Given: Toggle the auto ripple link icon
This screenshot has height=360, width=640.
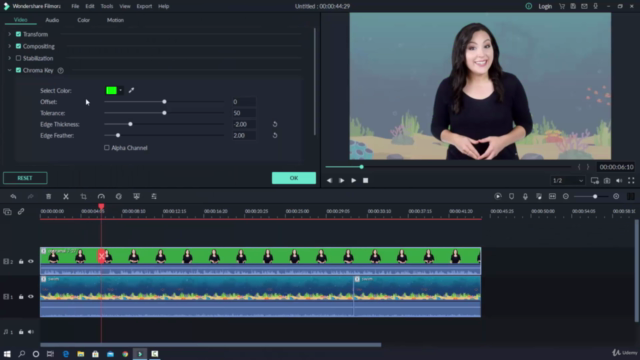Looking at the screenshot, I should point(21,211).
